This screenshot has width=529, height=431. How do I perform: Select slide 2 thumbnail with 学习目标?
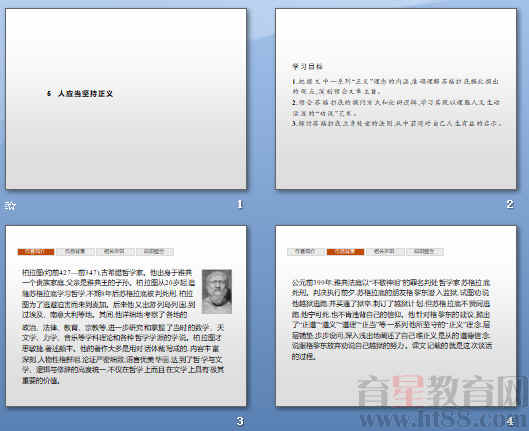click(396, 98)
